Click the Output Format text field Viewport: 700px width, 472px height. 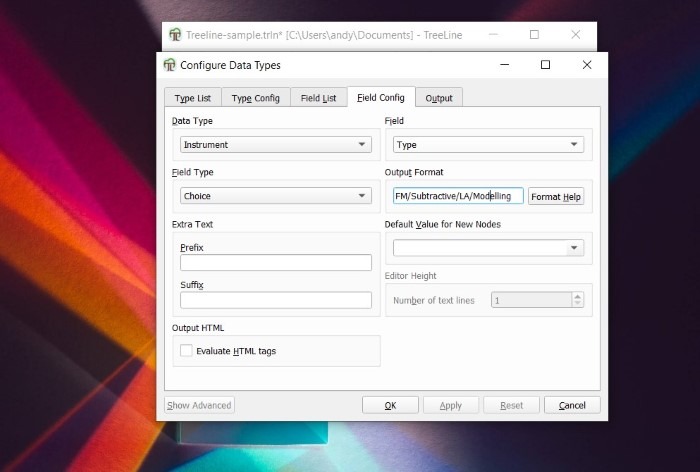[458, 196]
